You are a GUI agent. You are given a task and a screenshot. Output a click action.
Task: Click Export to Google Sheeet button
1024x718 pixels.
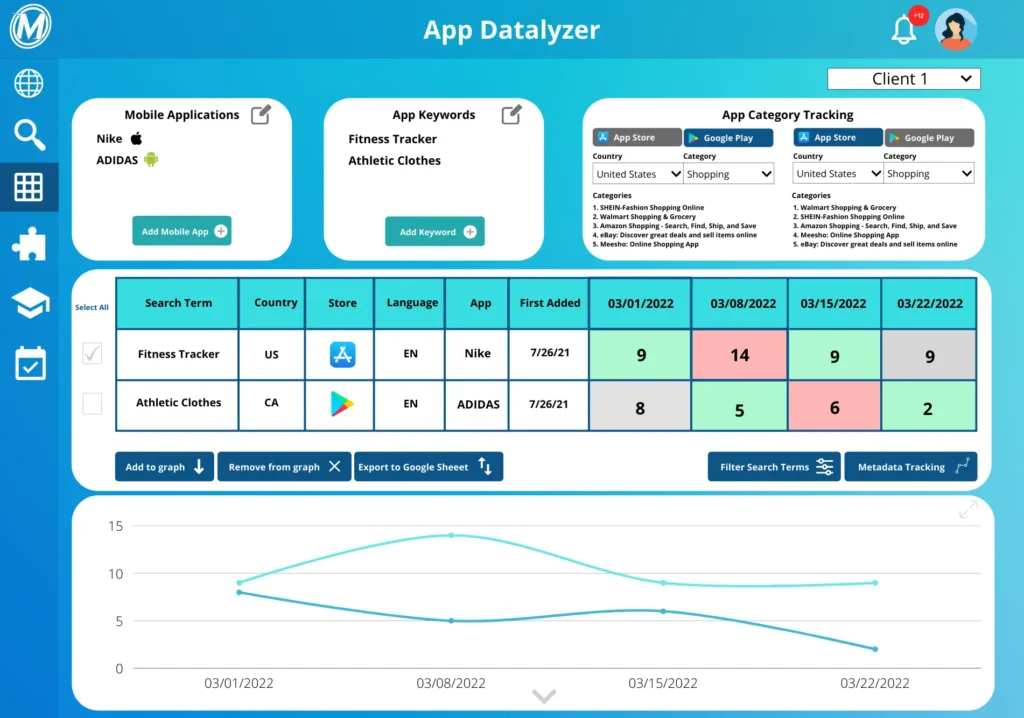pyautogui.click(x=428, y=466)
